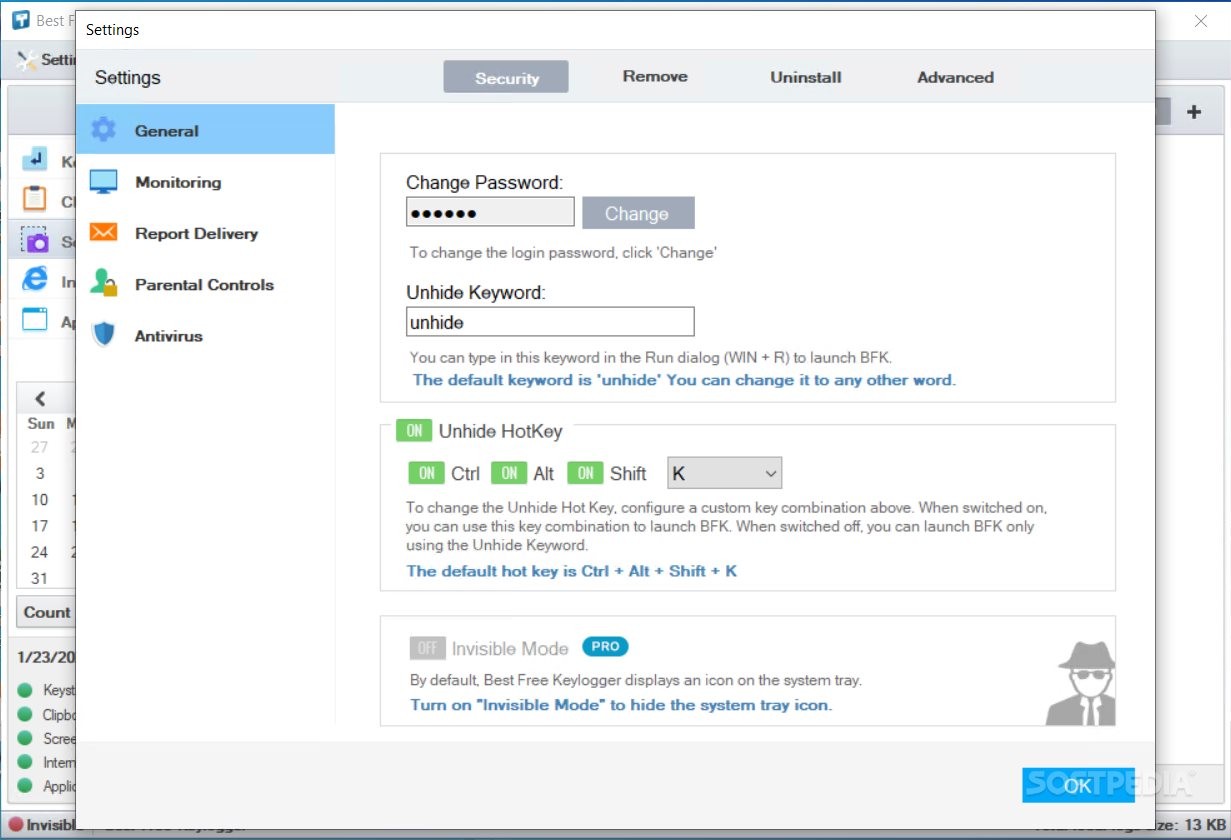Turn on the Invisible Mode switch
The image size is (1231, 840).
tap(427, 648)
